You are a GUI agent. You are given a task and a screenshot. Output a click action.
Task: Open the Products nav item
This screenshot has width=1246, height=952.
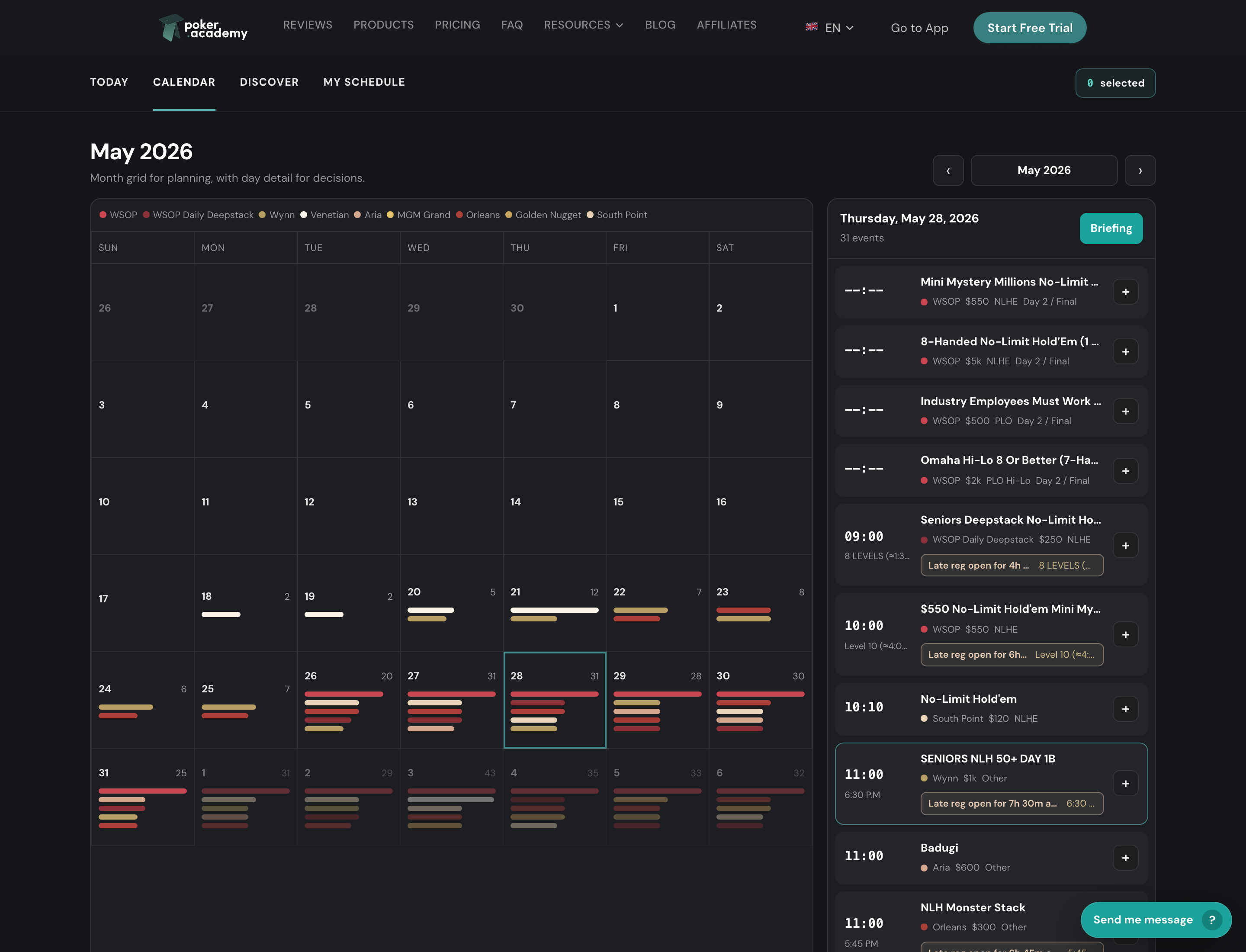click(384, 25)
